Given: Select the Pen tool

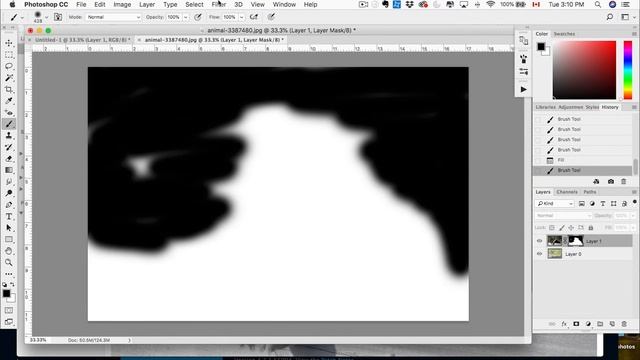Looking at the screenshot, I should [9, 205].
